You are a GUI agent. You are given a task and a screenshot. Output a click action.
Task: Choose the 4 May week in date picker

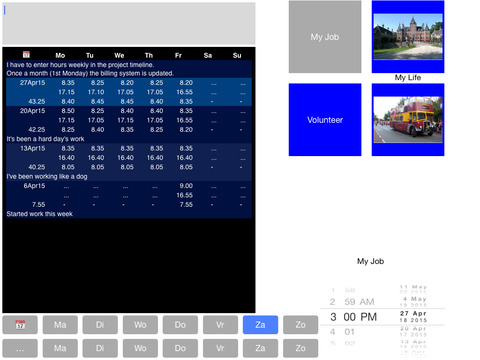click(413, 302)
